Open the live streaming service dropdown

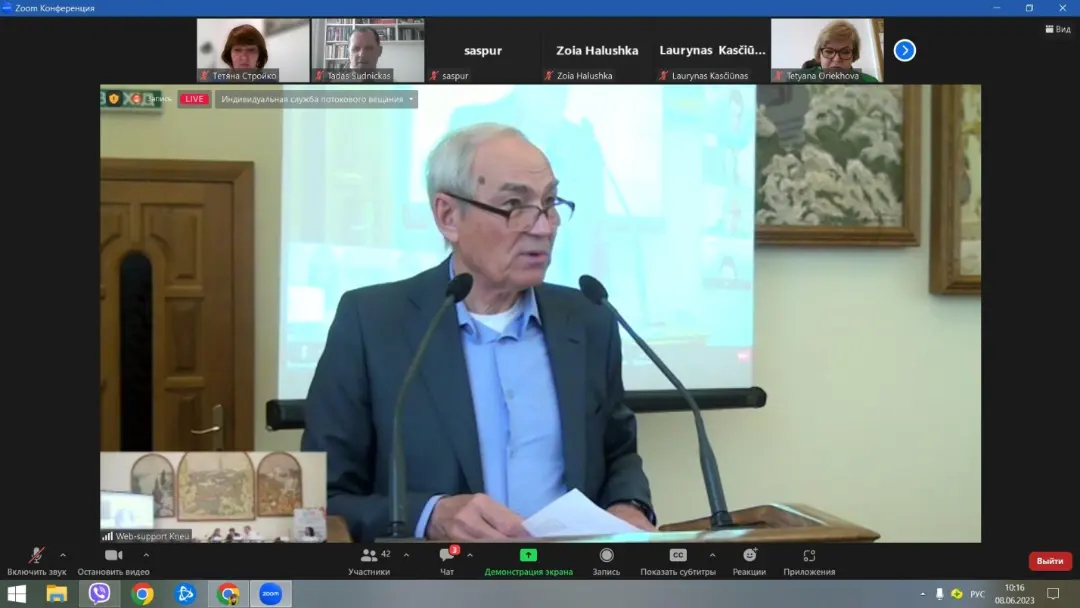click(316, 99)
